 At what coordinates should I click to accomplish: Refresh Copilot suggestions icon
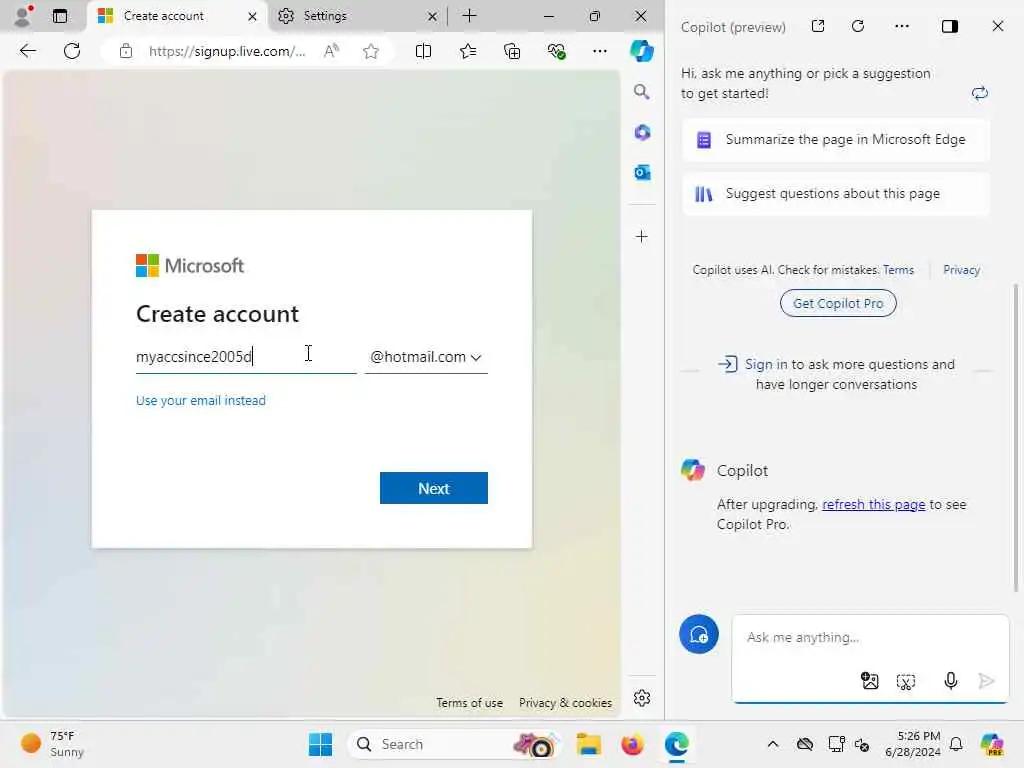pos(980,93)
